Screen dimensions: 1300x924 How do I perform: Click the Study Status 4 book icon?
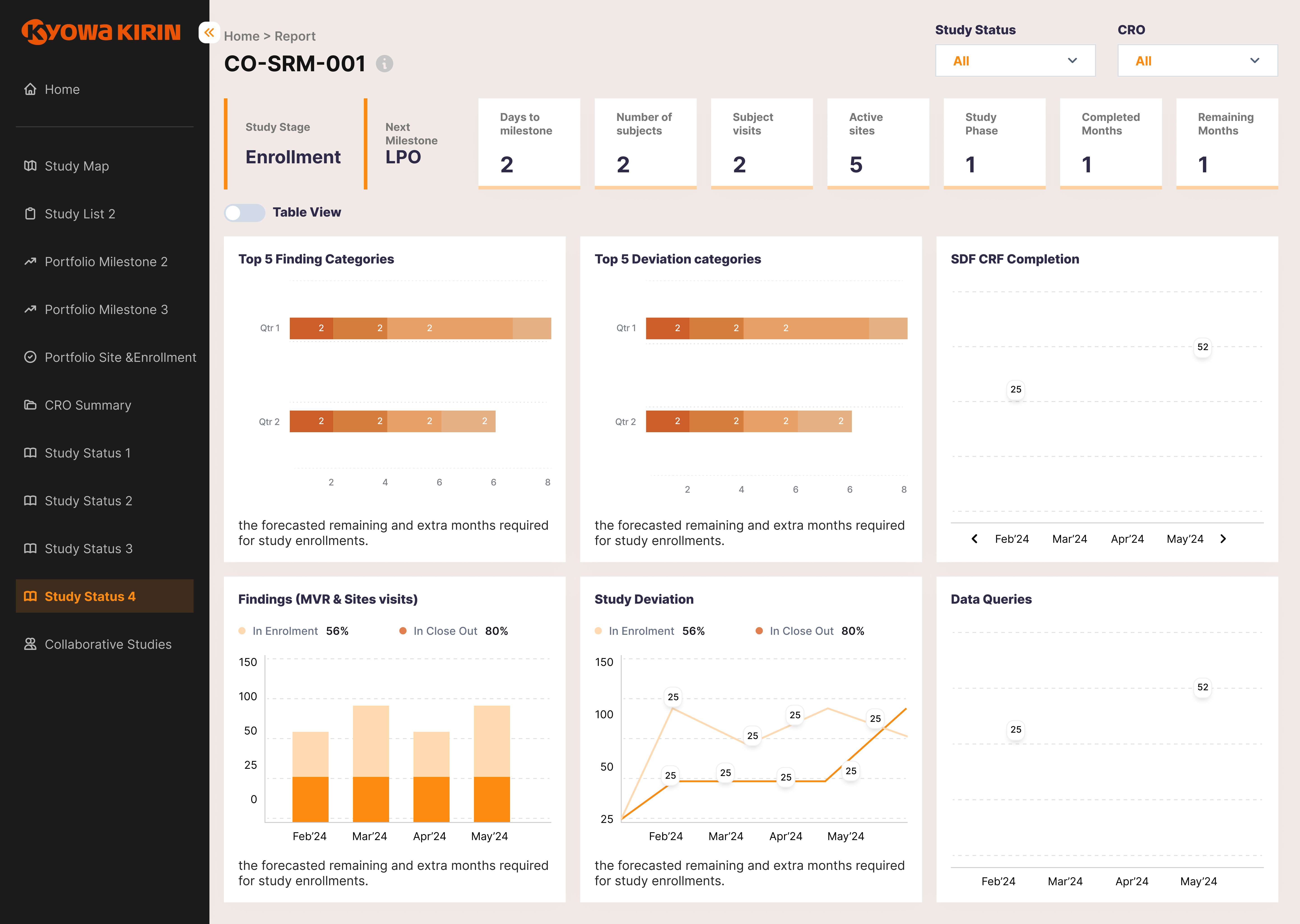30,596
